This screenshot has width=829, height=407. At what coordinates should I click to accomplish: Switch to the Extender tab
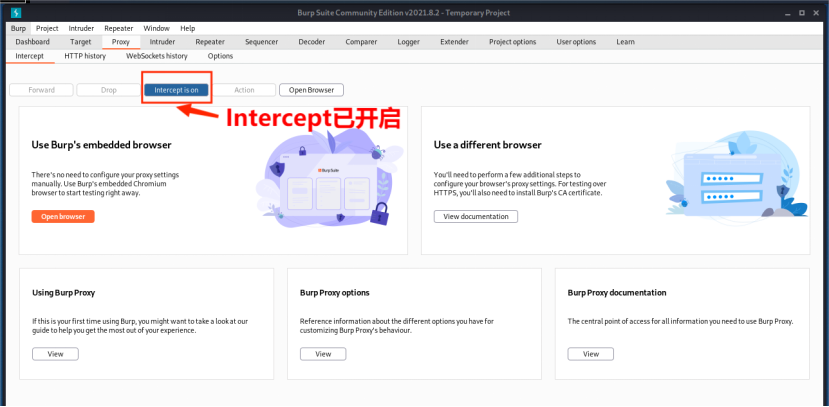(454, 42)
